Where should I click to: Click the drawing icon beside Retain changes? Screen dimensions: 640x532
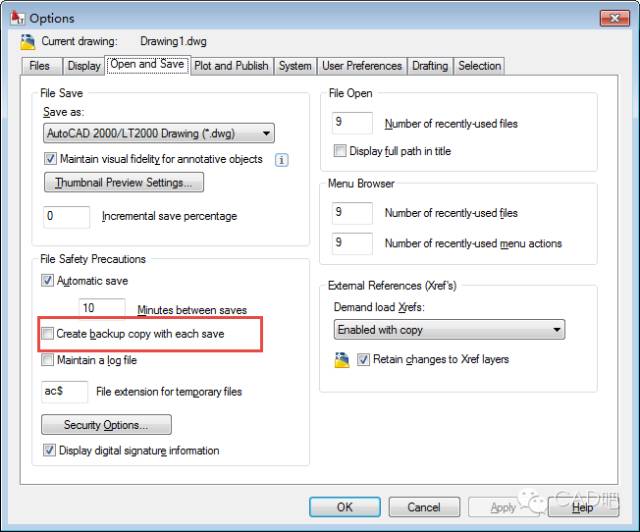click(341, 359)
